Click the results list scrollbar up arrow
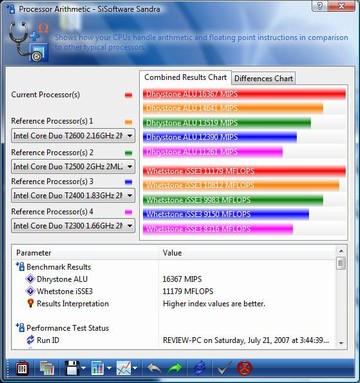 click(x=341, y=251)
